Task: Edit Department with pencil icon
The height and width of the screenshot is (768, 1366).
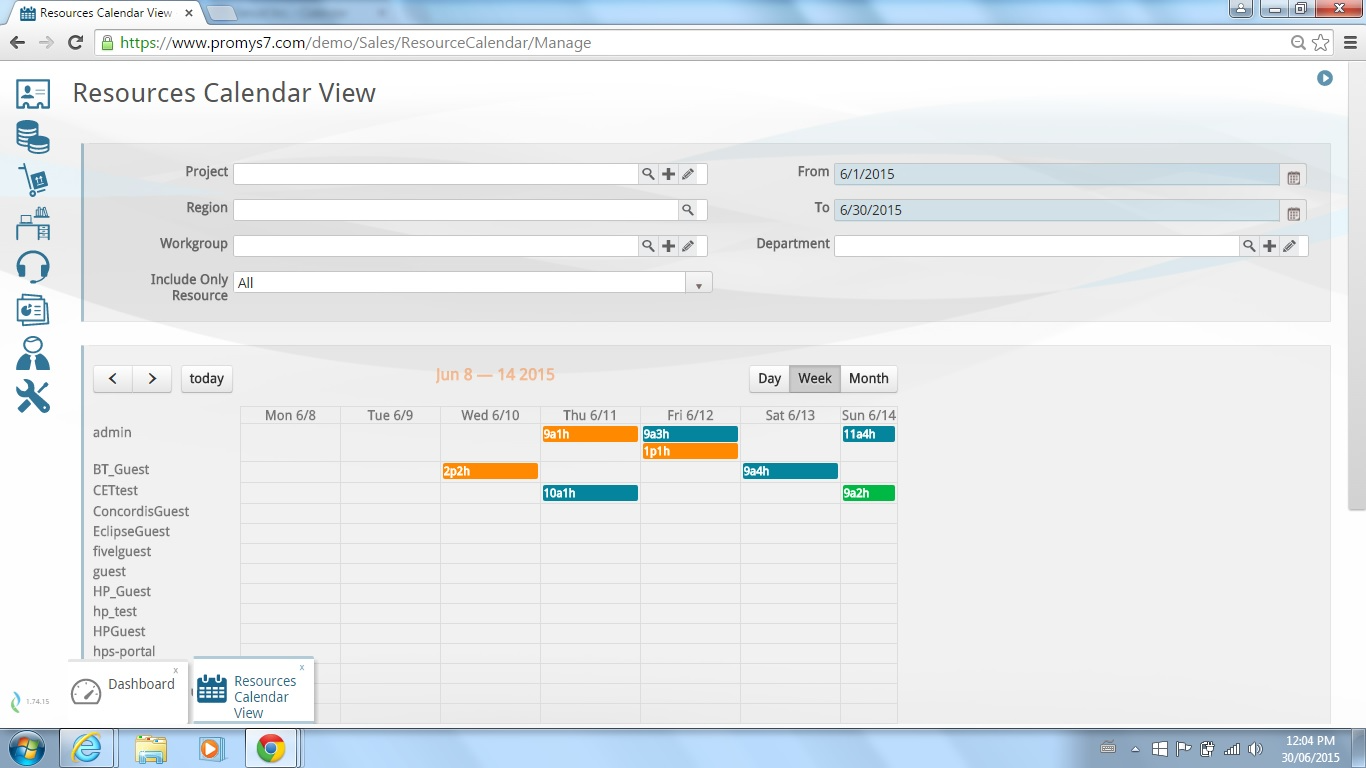Action: (x=1289, y=246)
